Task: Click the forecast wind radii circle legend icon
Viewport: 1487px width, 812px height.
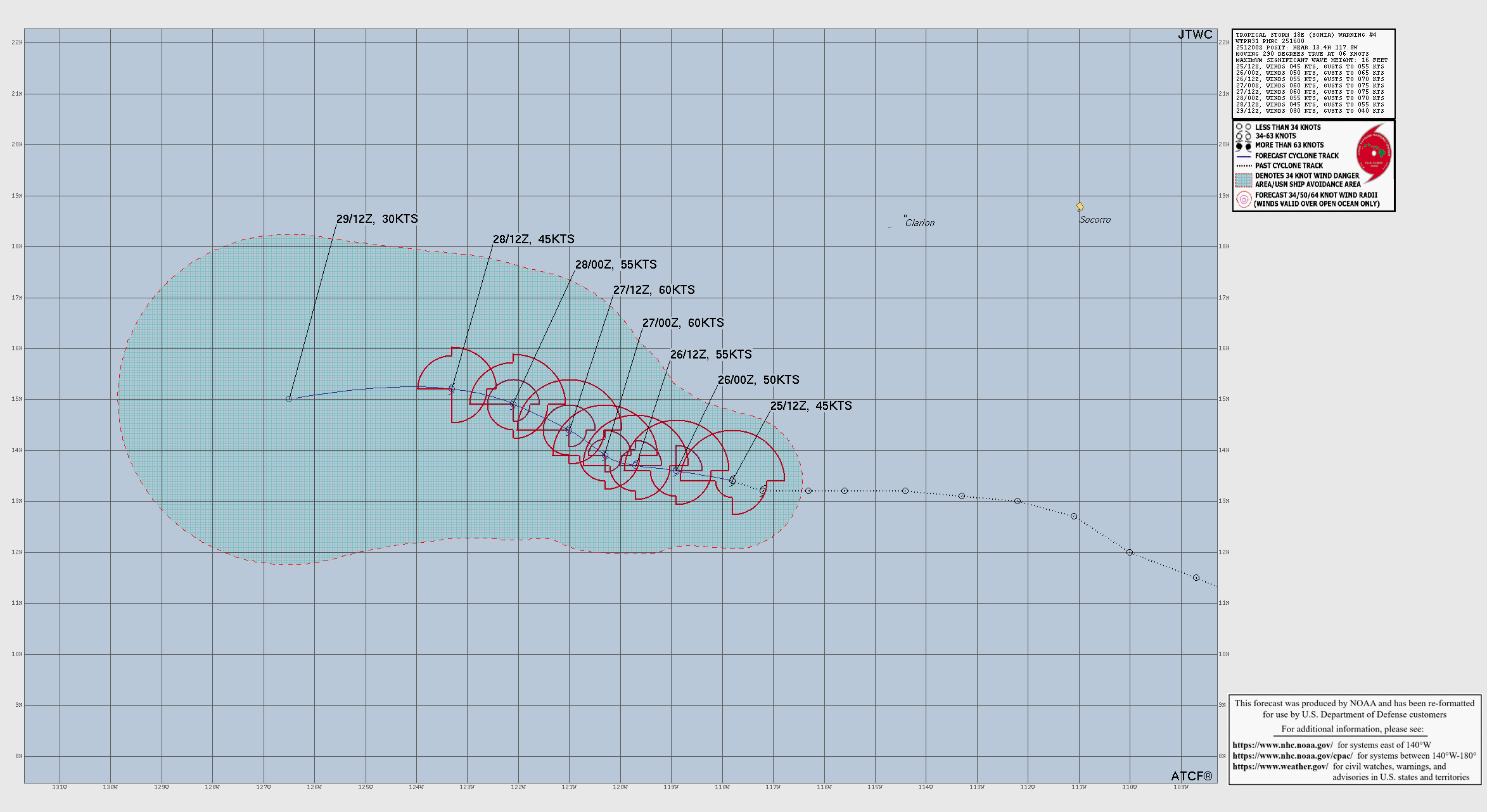Action: pos(1244,200)
